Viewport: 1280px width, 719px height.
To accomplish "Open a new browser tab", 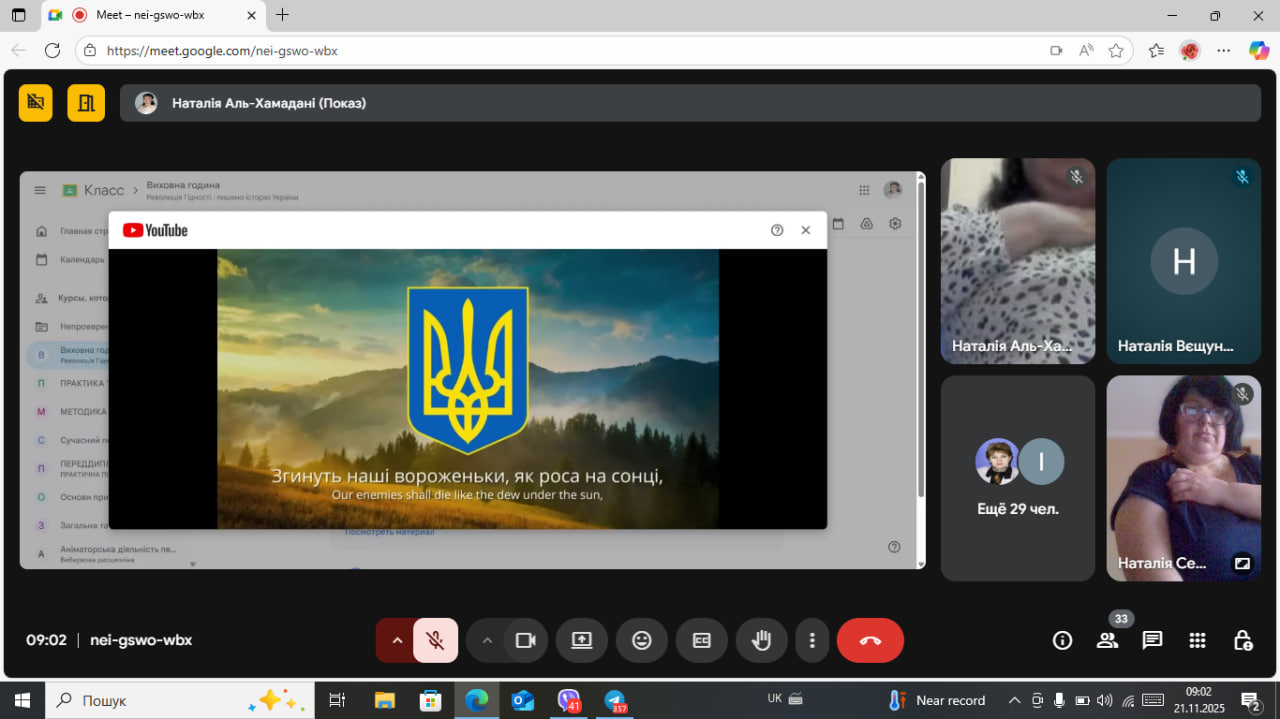I will click(283, 15).
